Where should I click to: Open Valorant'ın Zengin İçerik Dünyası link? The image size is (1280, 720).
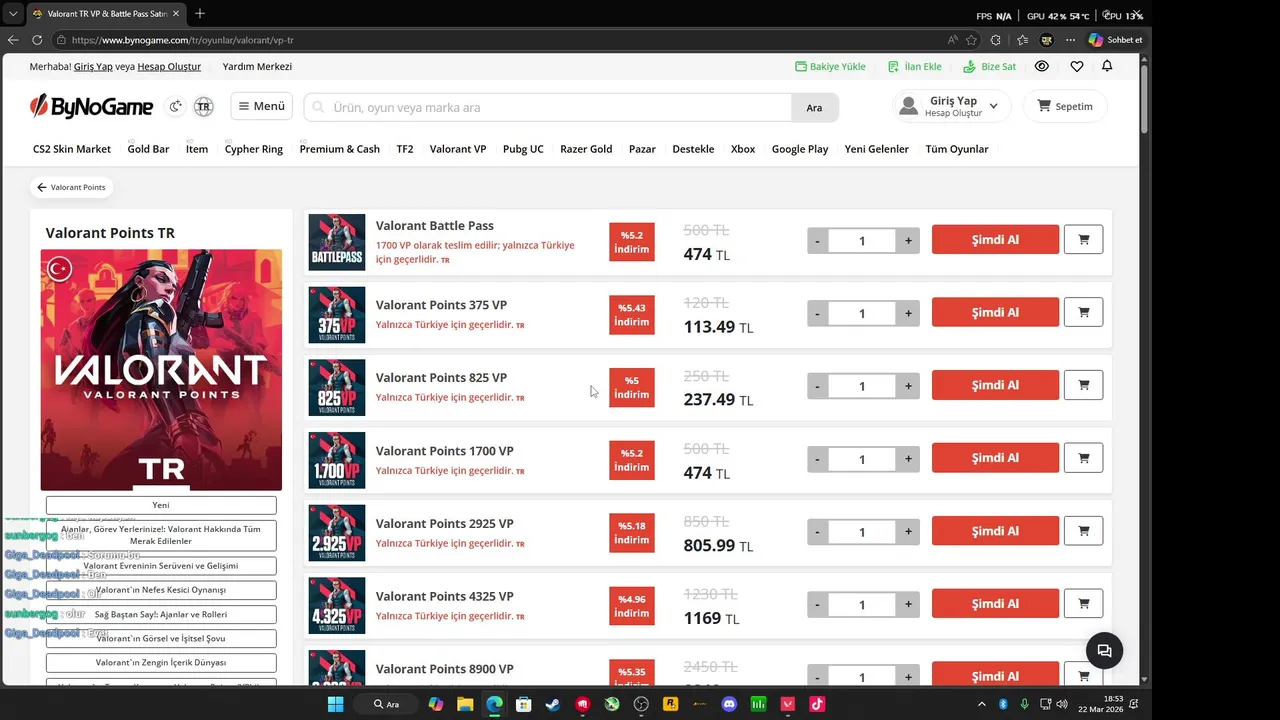coord(161,663)
